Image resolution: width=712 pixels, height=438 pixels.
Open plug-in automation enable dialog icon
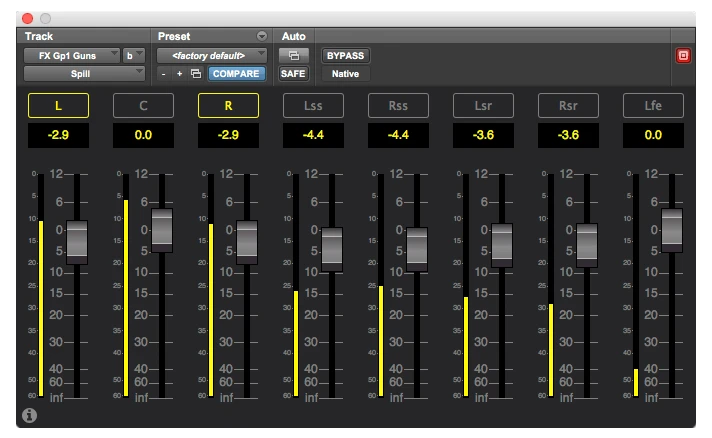[x=294, y=55]
